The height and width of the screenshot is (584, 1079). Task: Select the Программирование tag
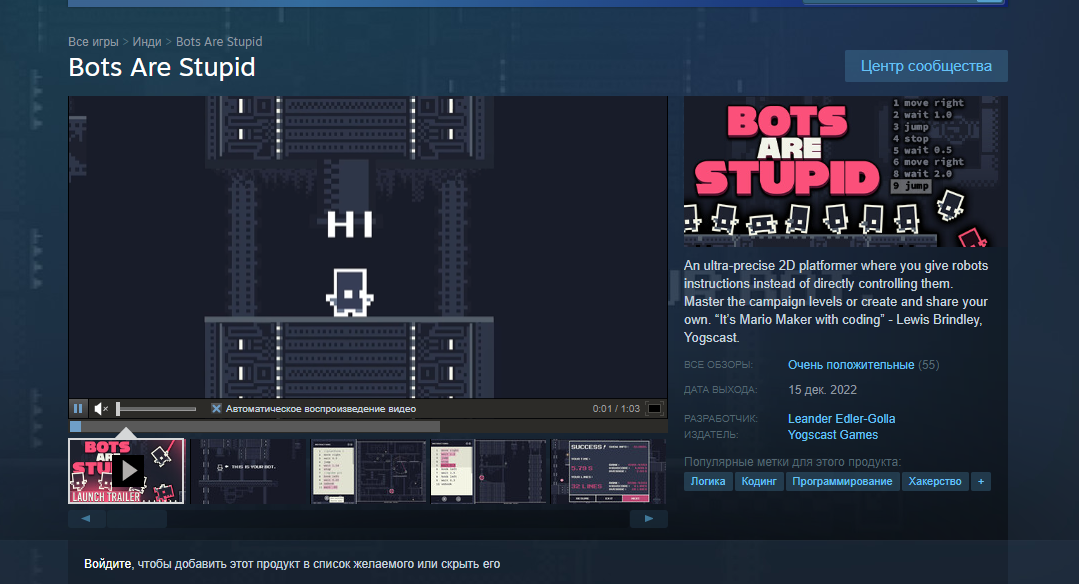click(x=842, y=482)
